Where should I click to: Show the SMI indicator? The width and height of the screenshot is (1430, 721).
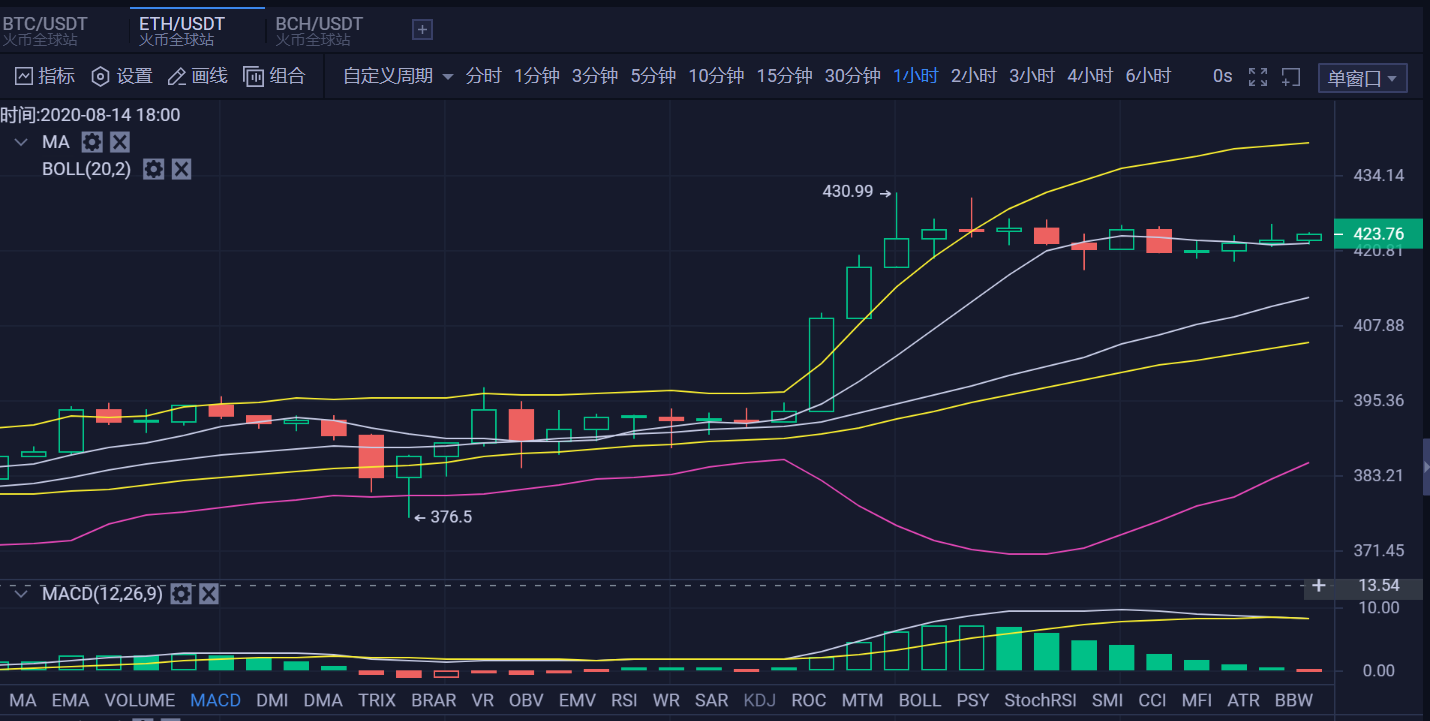click(x=1107, y=700)
